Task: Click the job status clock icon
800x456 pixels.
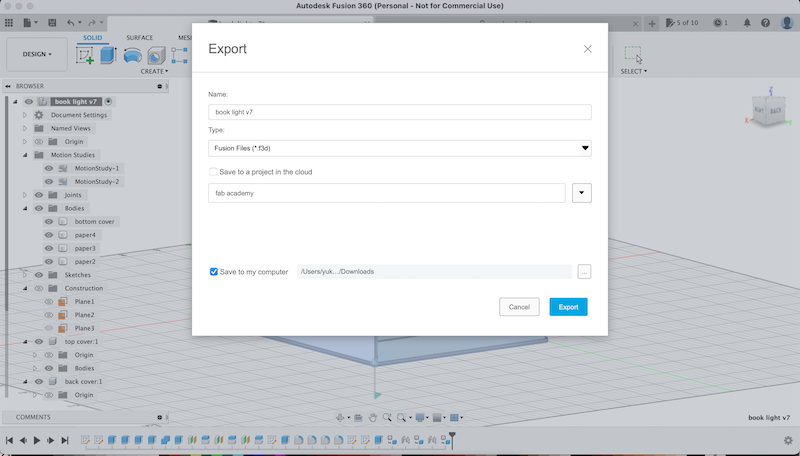Action: (718, 22)
